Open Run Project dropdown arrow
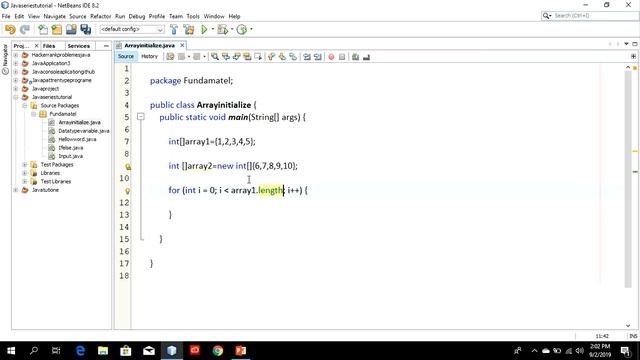 point(212,29)
